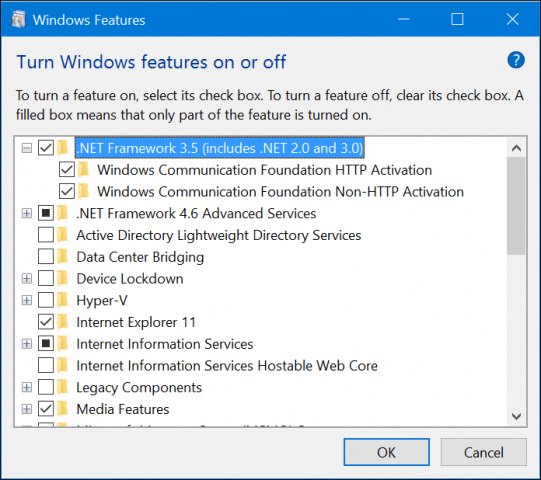Select the Legacy Components label
Image resolution: width=541 pixels, height=480 pixels.
[139, 388]
